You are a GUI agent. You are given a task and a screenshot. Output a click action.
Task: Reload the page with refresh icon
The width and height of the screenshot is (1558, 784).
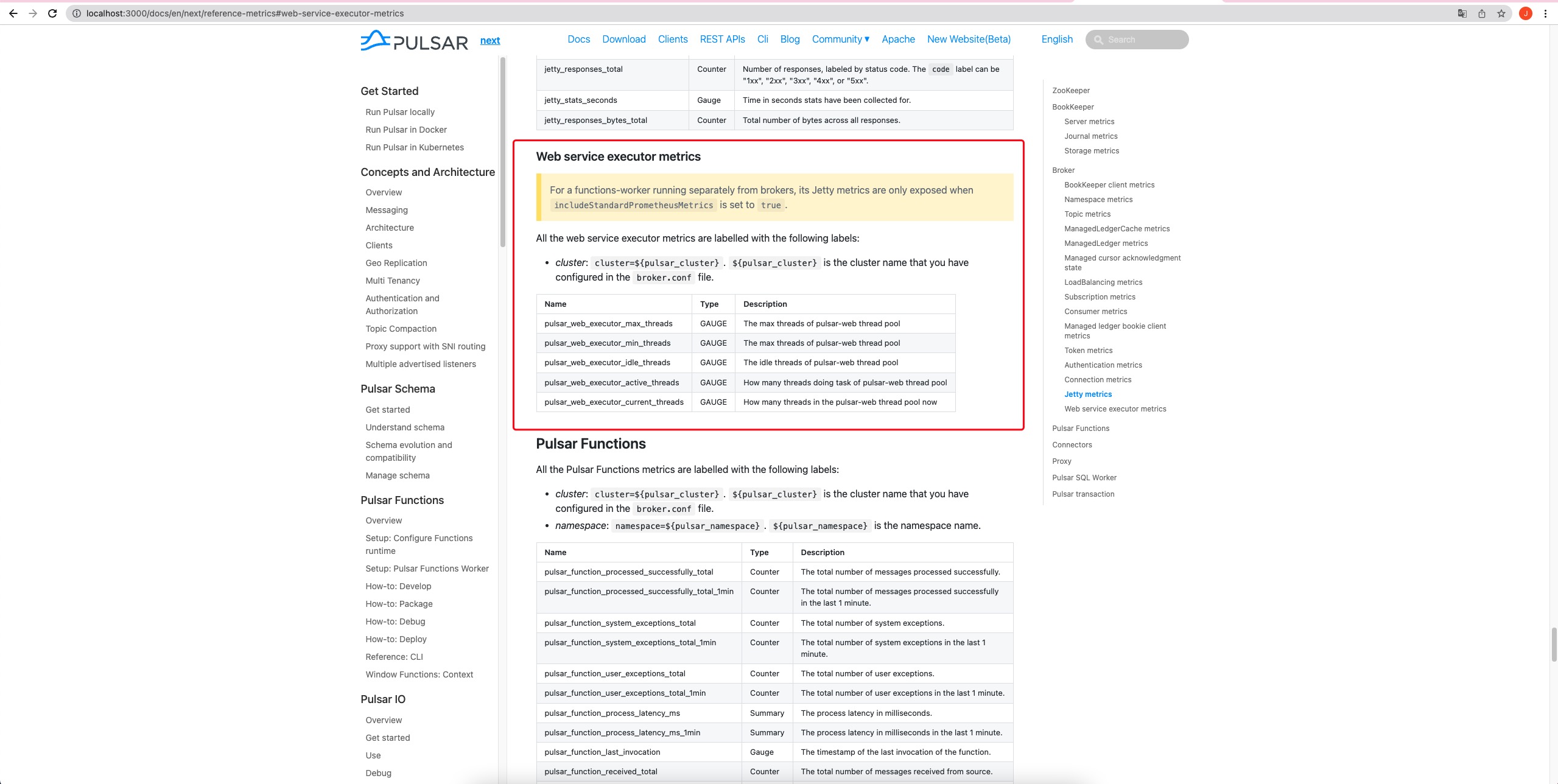tap(52, 13)
